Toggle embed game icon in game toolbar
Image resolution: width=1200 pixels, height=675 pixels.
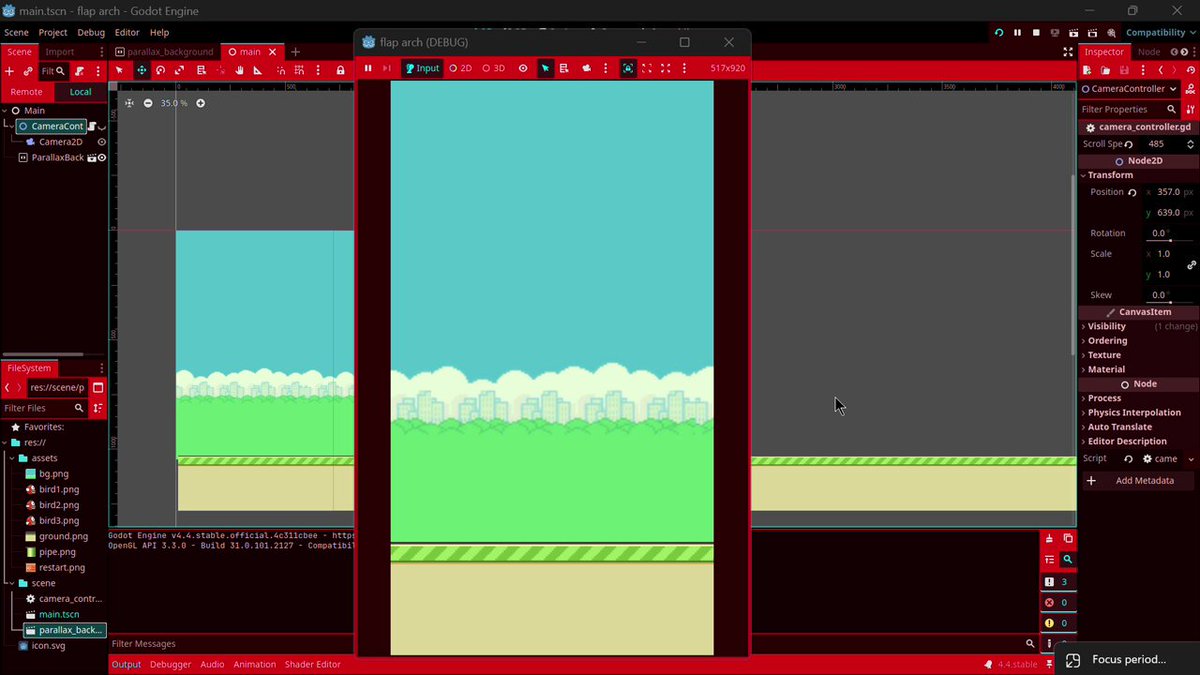[x=627, y=68]
